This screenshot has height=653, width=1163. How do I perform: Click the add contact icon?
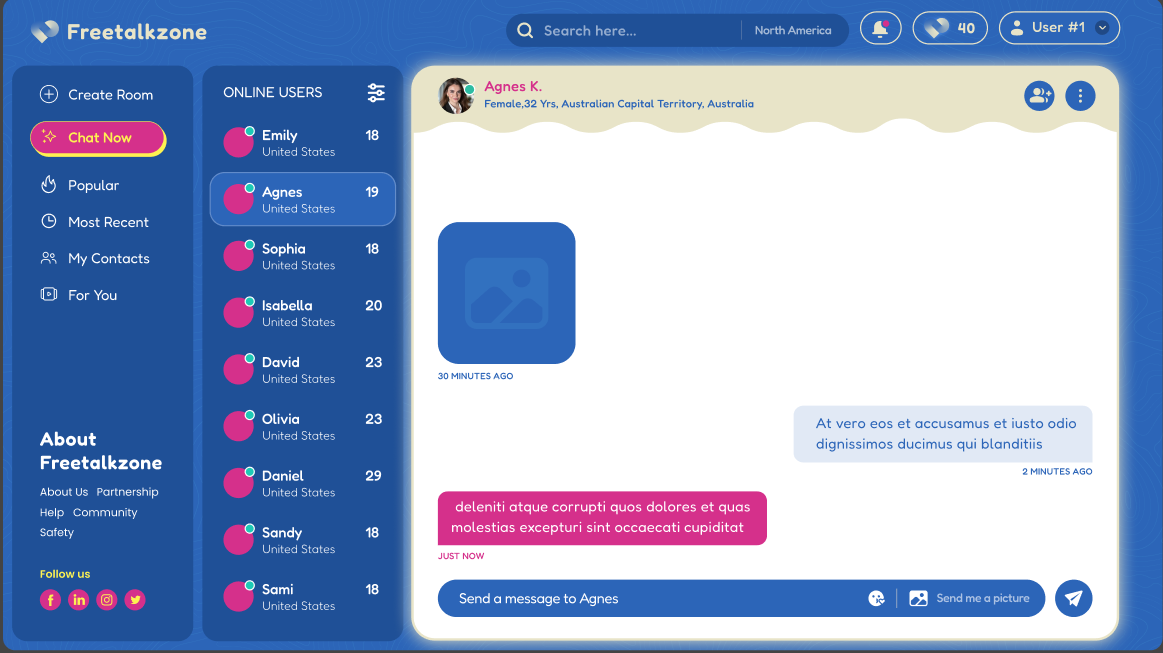coord(1039,96)
